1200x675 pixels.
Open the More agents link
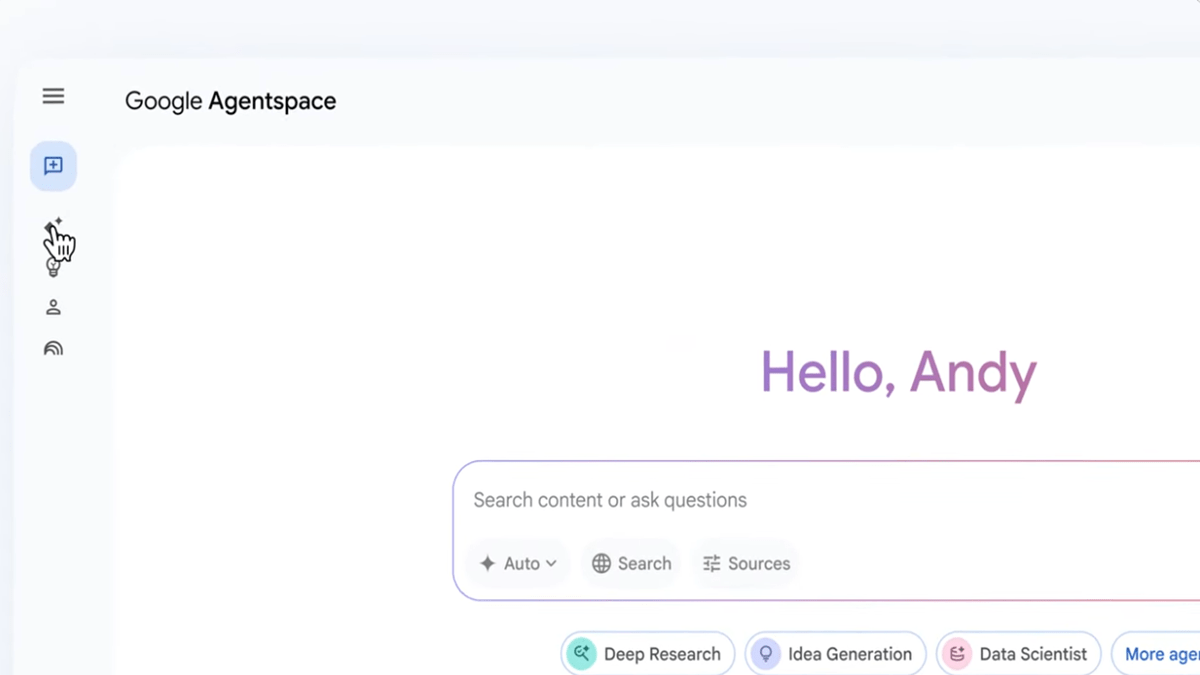tap(1156, 654)
